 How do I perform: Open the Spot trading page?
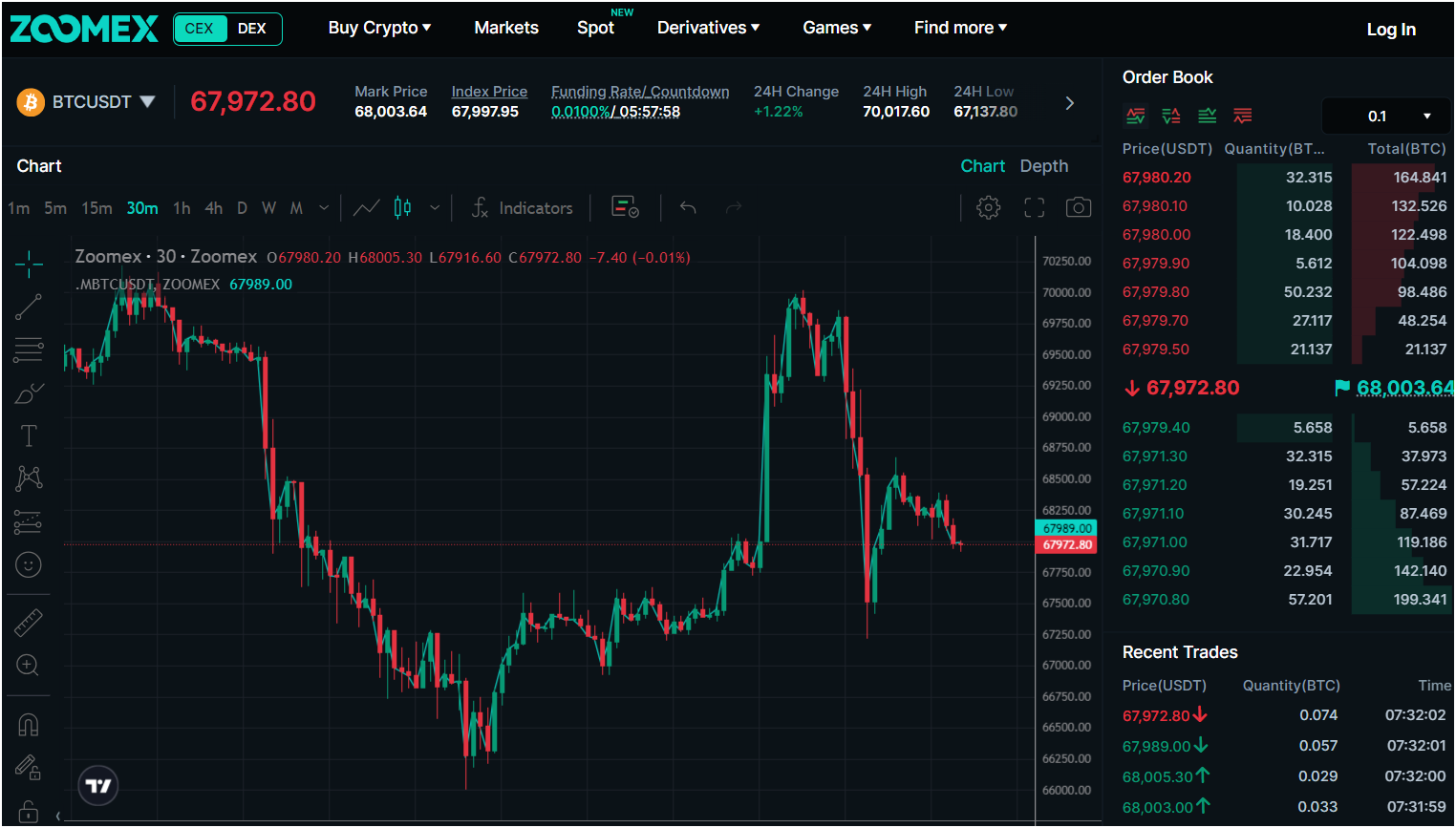(596, 28)
